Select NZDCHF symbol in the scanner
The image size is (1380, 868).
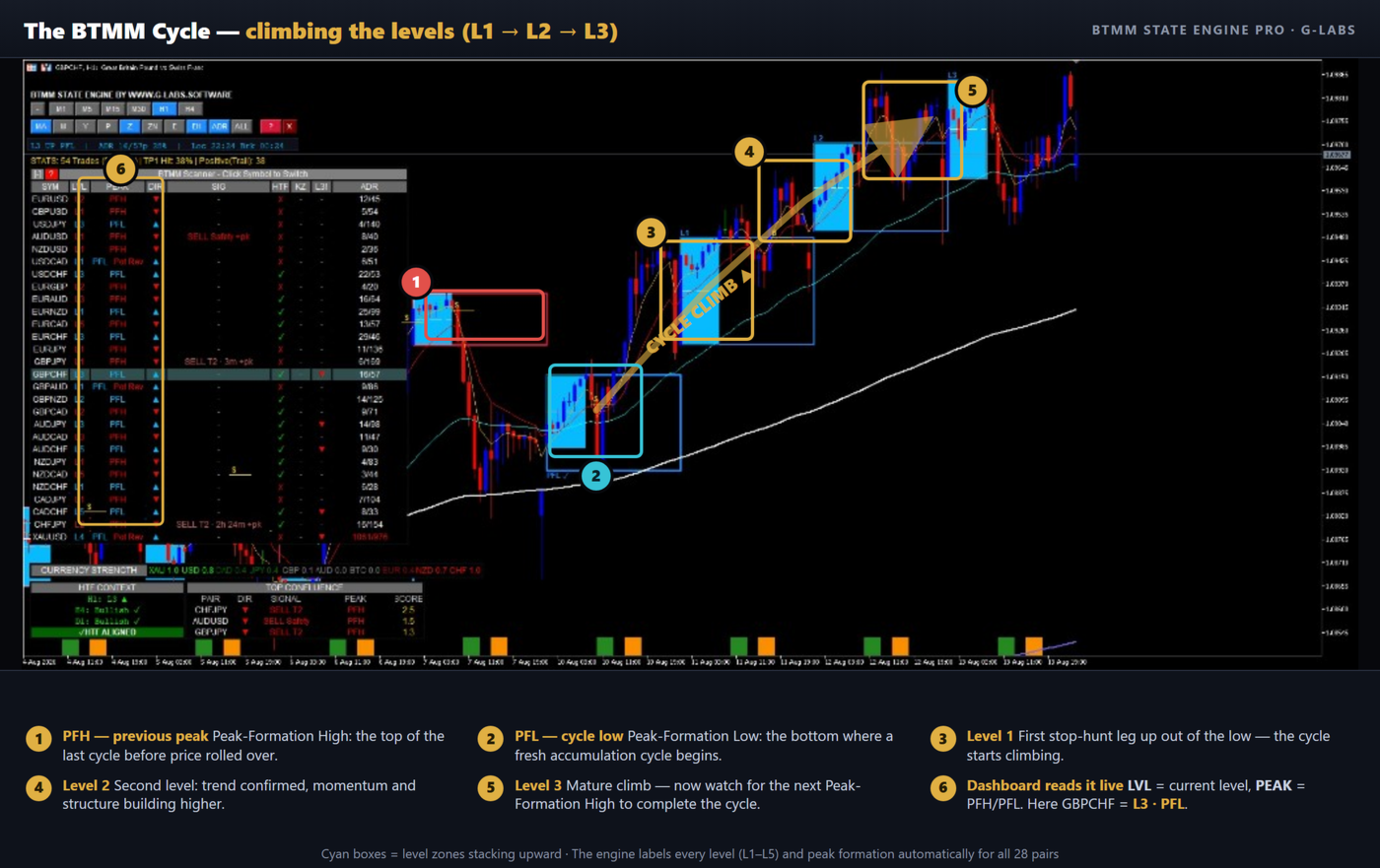[x=49, y=487]
